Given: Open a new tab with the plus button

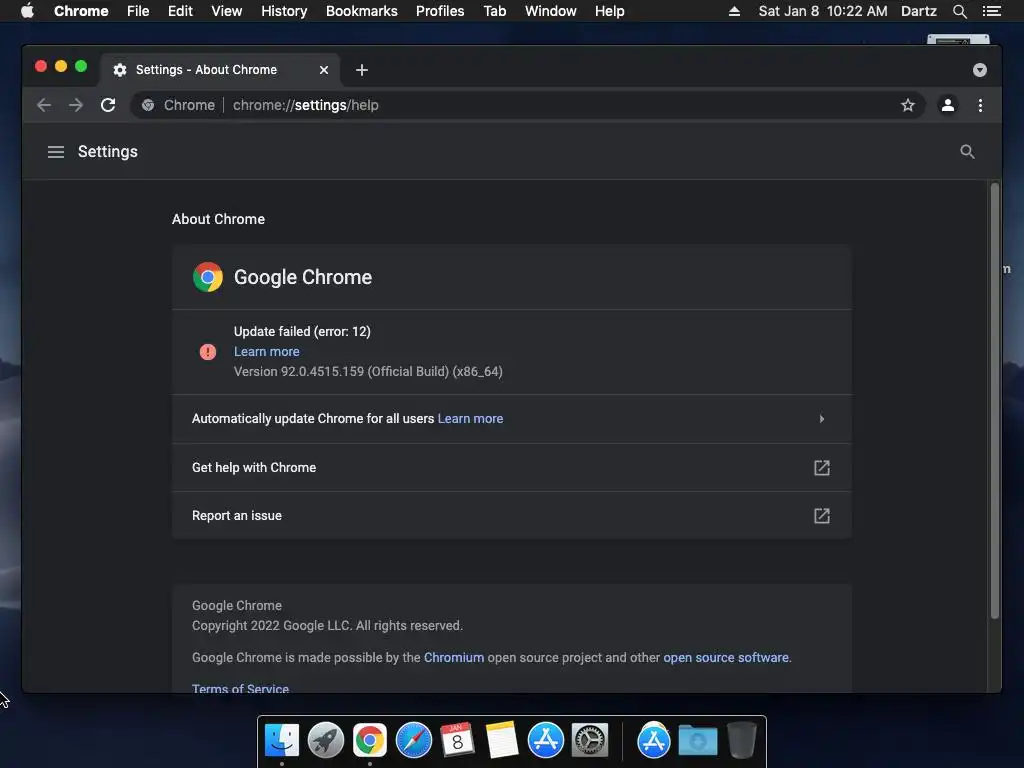Looking at the screenshot, I should (x=362, y=70).
